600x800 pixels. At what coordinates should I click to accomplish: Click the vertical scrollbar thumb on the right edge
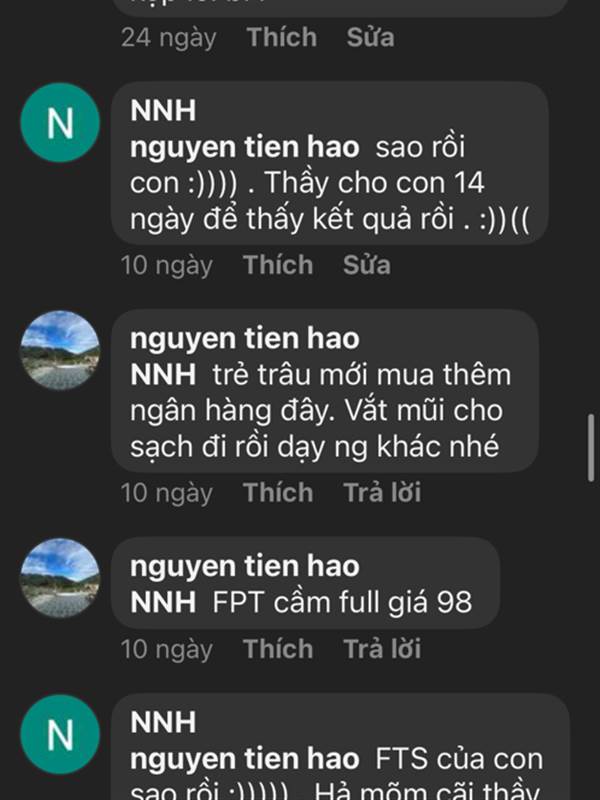591,447
